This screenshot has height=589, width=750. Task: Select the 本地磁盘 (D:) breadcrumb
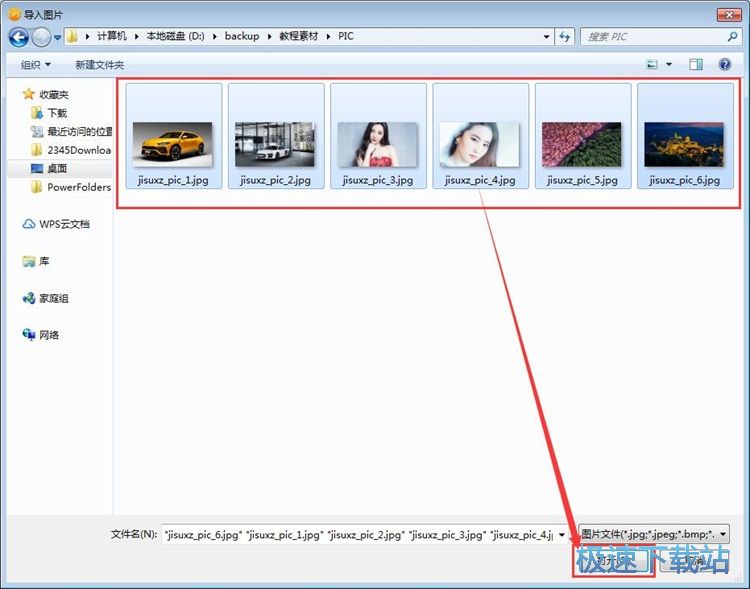(x=175, y=36)
